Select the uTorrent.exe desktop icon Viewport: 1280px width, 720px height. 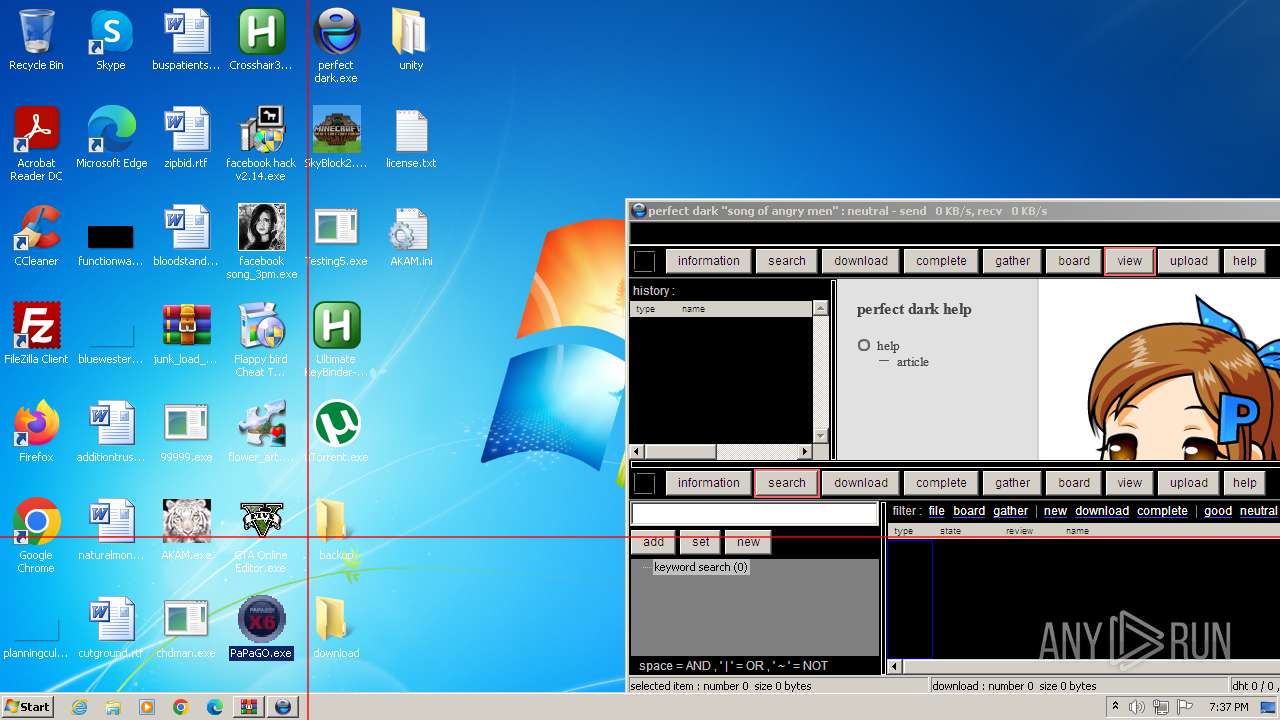tap(338, 432)
